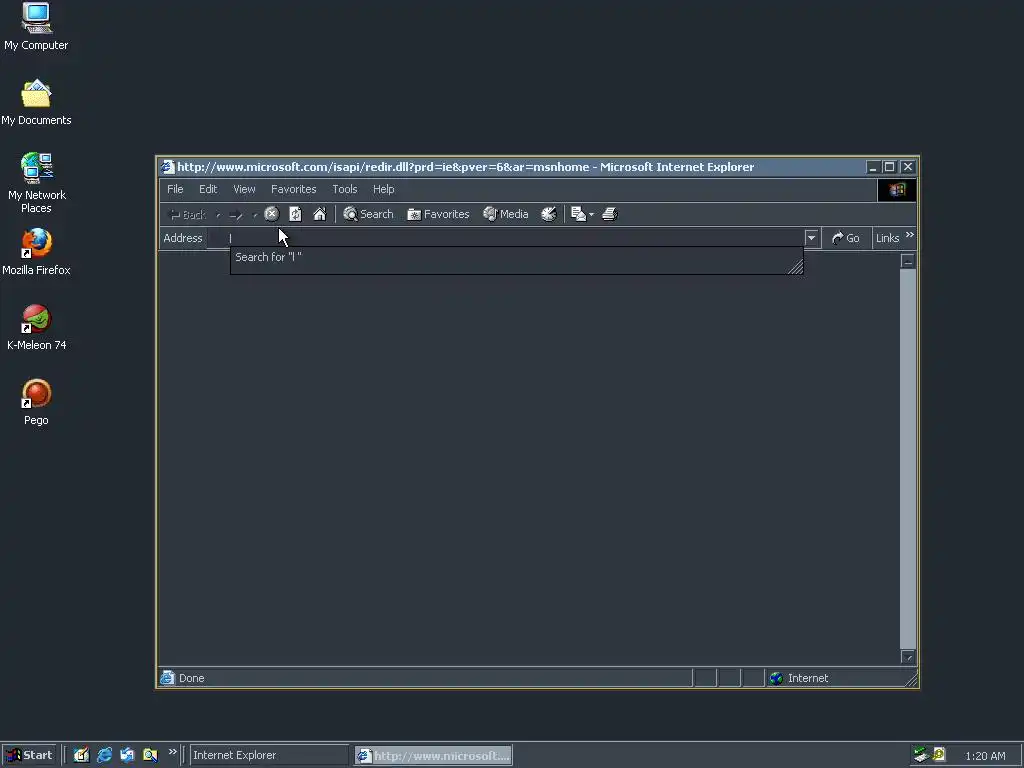Open the Media pane from toolbar
The width and height of the screenshot is (1024, 768).
tap(505, 214)
